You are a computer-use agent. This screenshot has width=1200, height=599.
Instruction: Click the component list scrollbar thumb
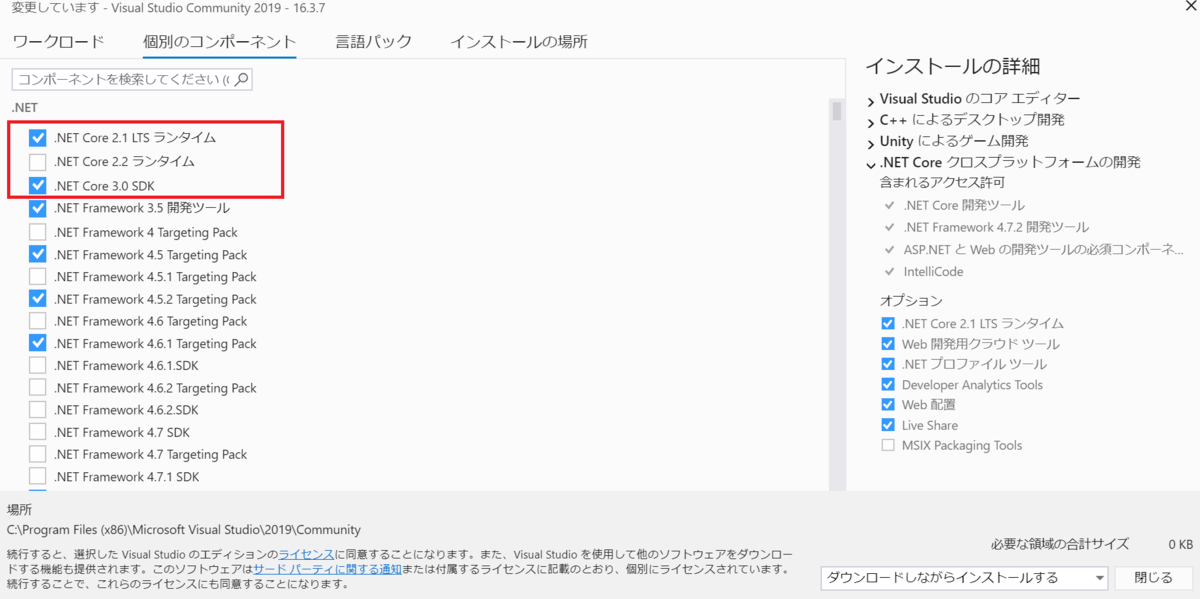tap(837, 110)
